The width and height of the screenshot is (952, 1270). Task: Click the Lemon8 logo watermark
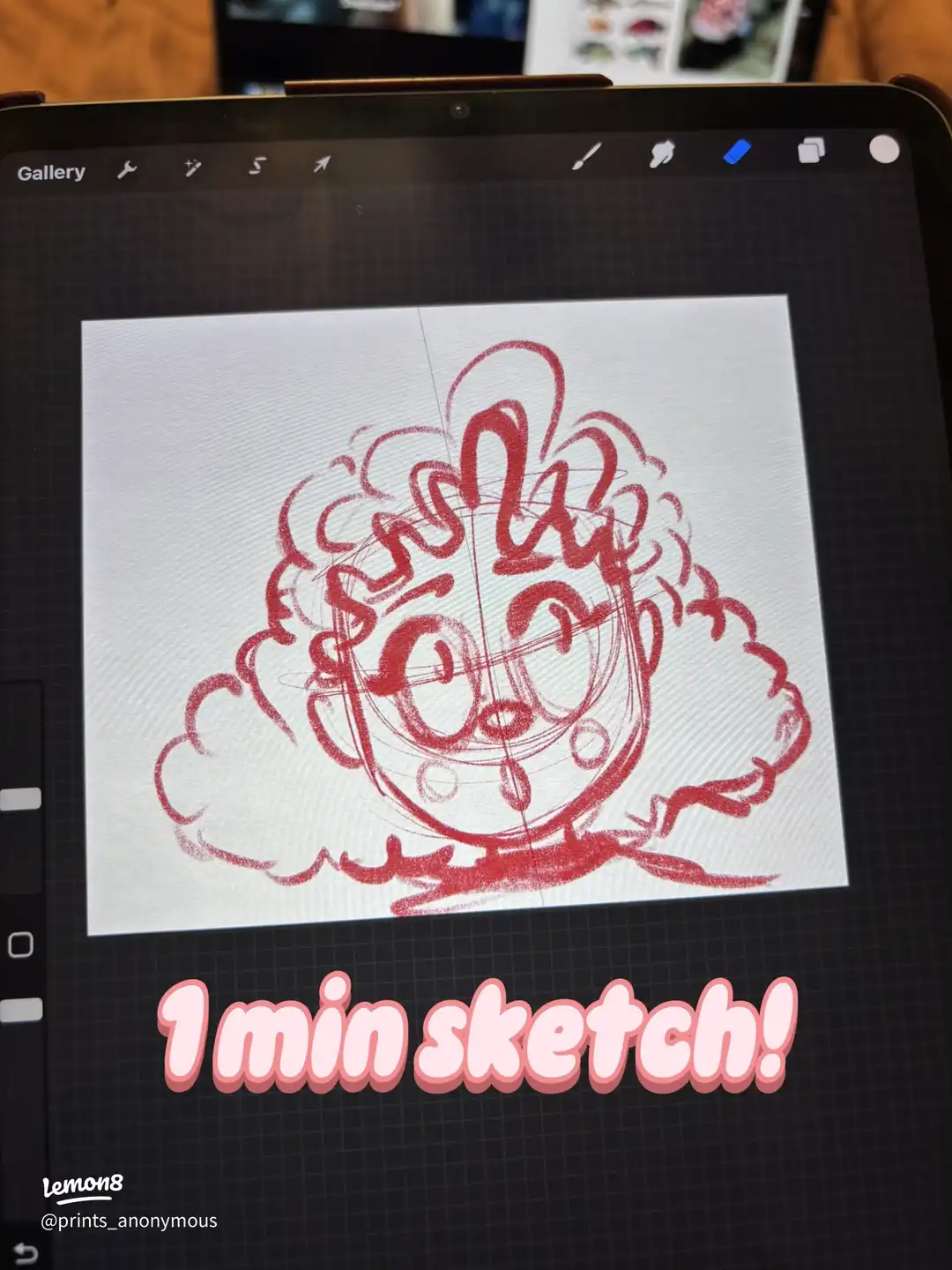(83, 1185)
